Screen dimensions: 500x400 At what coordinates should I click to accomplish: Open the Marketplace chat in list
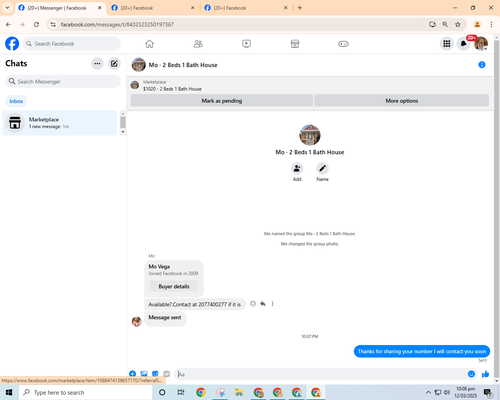pos(60,123)
